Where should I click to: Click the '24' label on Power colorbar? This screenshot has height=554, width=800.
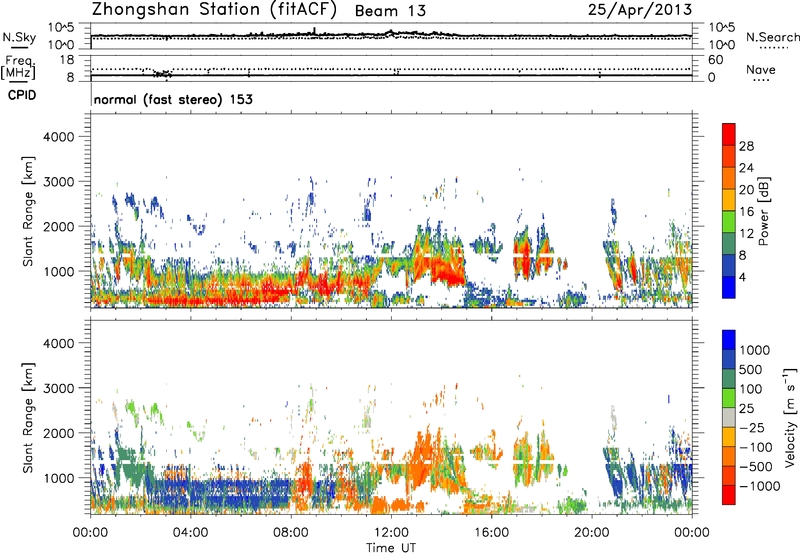746,168
